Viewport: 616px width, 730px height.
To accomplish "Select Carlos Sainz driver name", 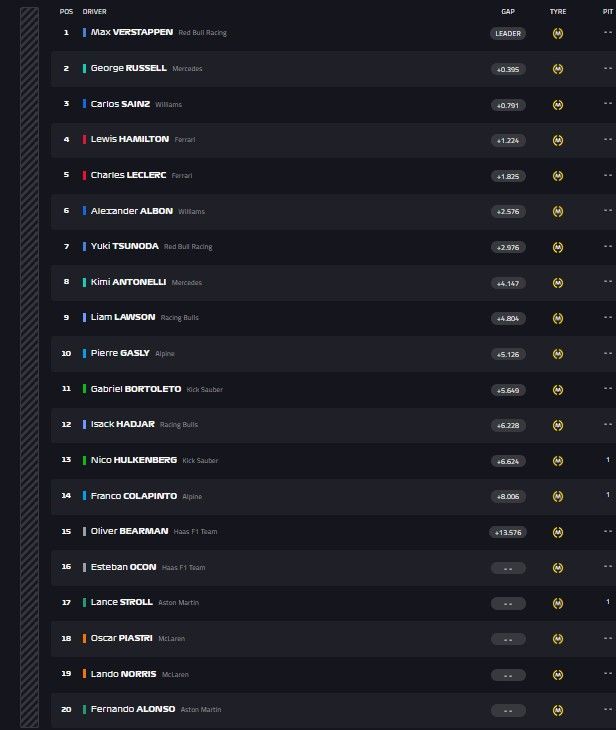I will tap(120, 104).
